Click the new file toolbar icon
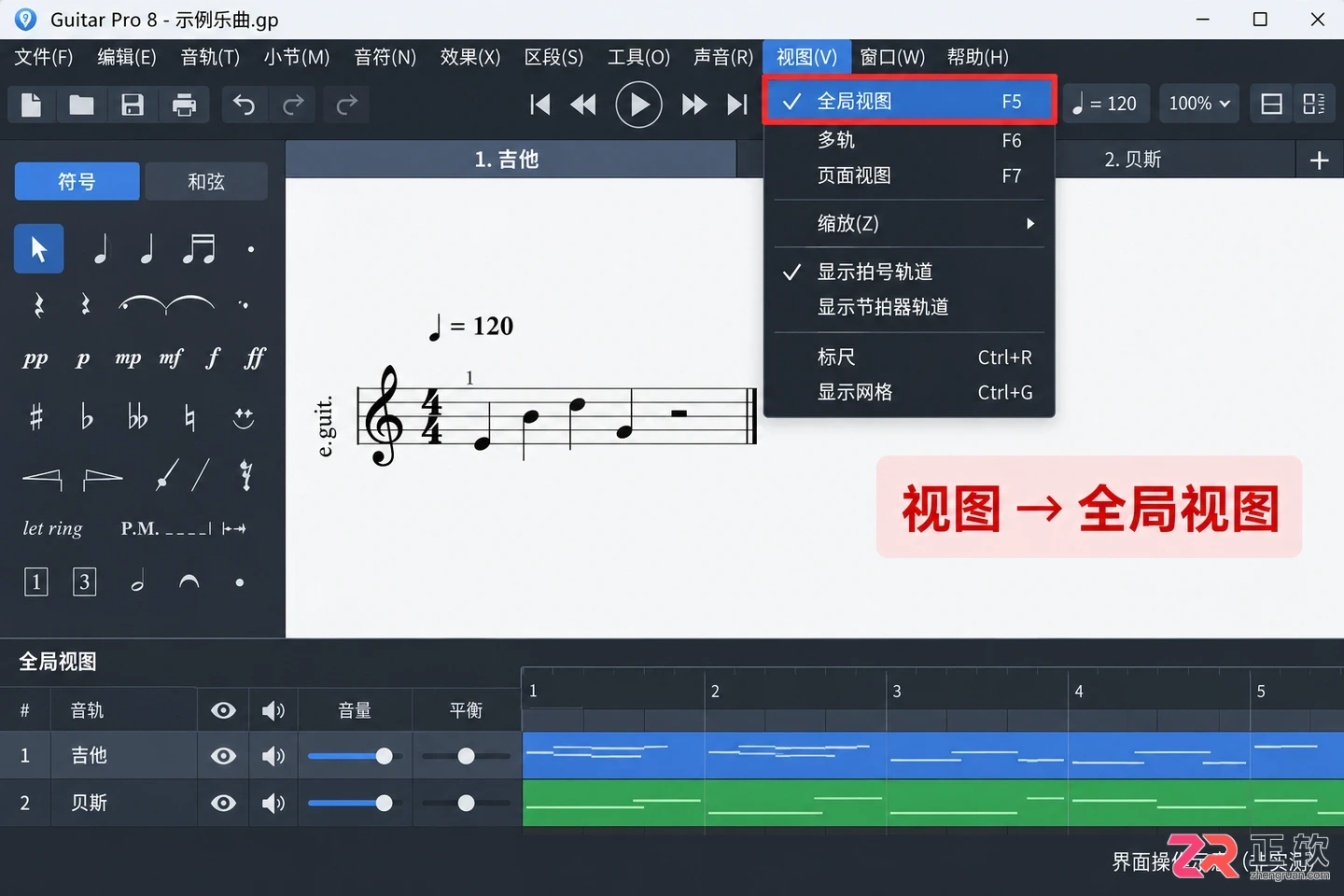The image size is (1344, 896). (31, 104)
